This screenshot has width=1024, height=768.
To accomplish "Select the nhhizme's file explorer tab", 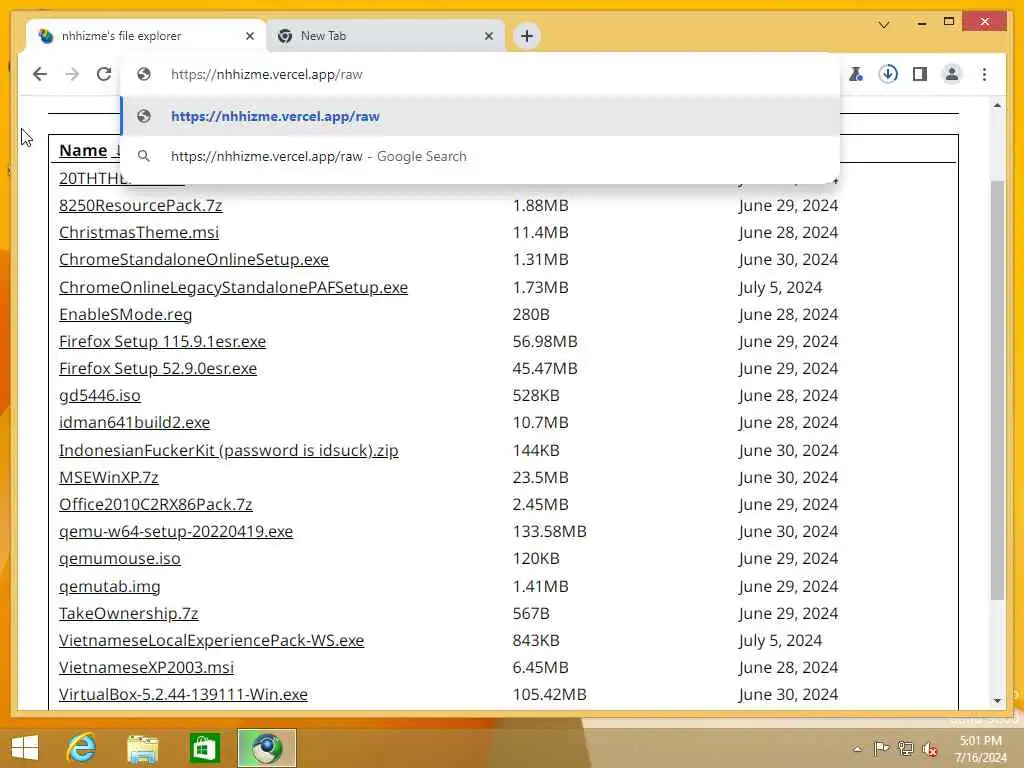I will [146, 36].
